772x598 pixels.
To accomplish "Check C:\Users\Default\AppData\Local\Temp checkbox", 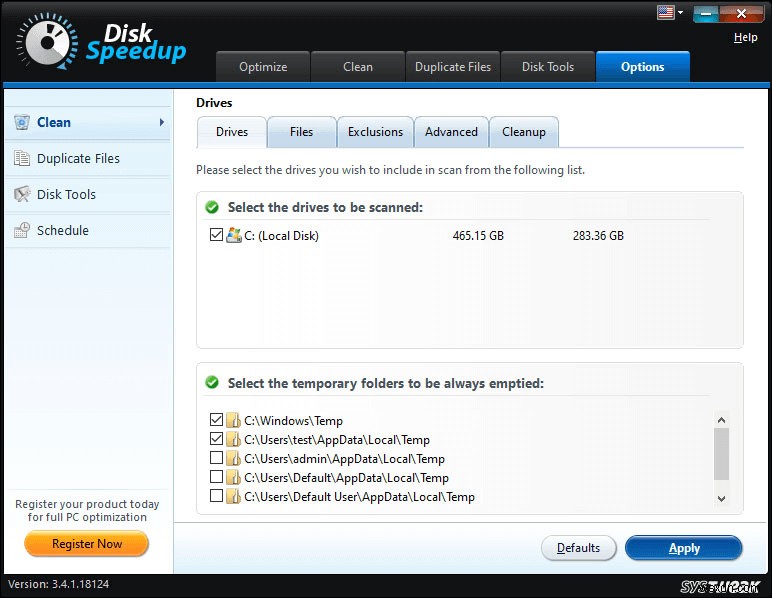I will coord(216,477).
